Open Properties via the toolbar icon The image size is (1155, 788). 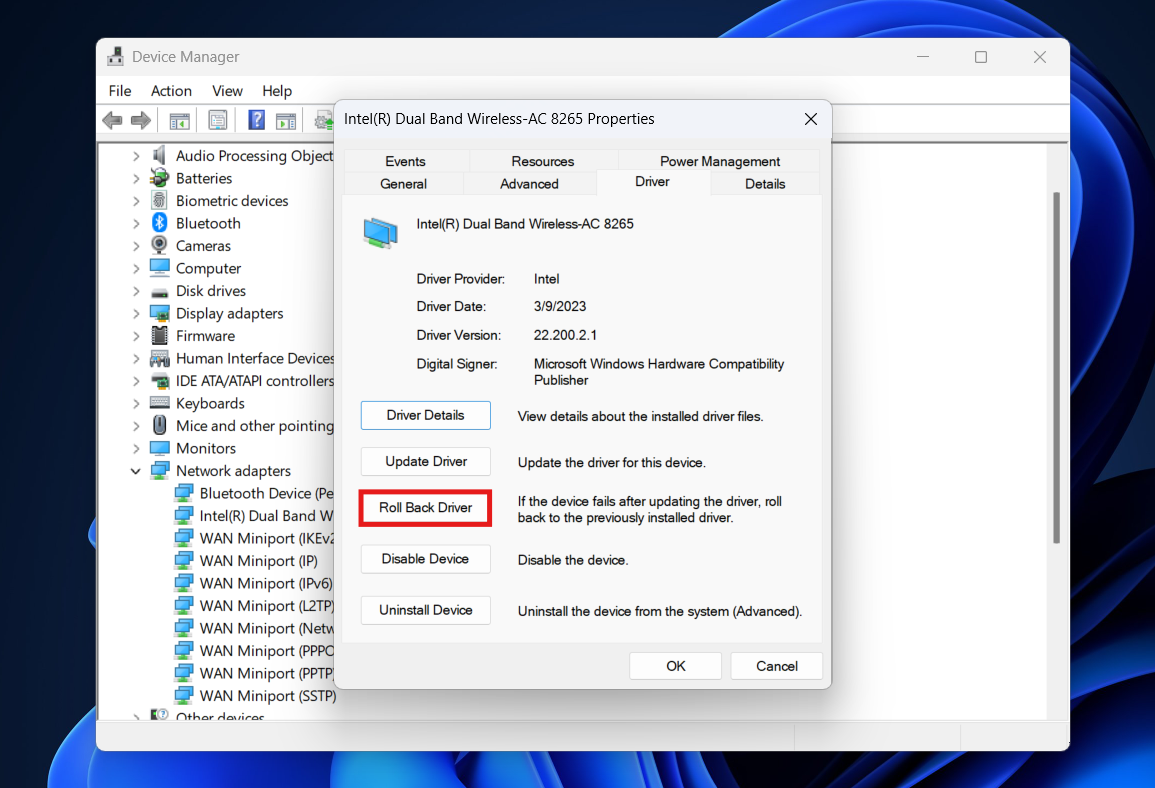pyautogui.click(x=217, y=120)
